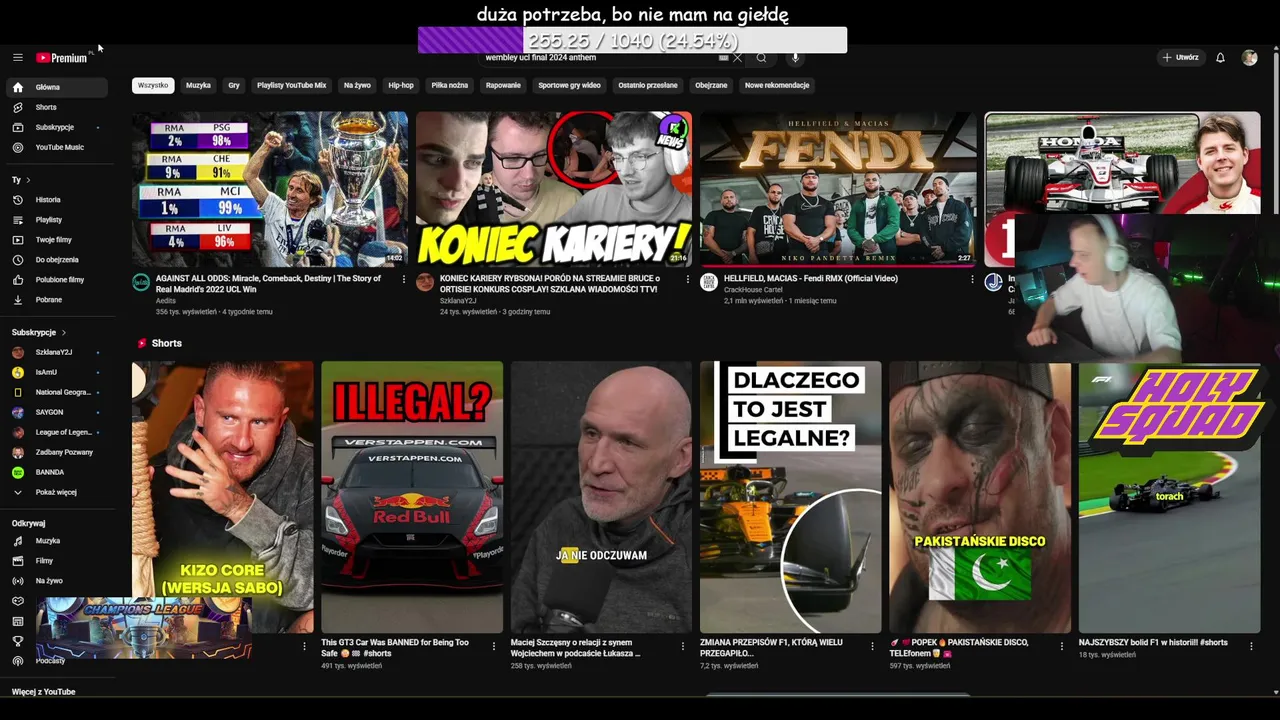Select the Piłka nożna filter chip
The width and height of the screenshot is (1280, 720).
(x=450, y=86)
